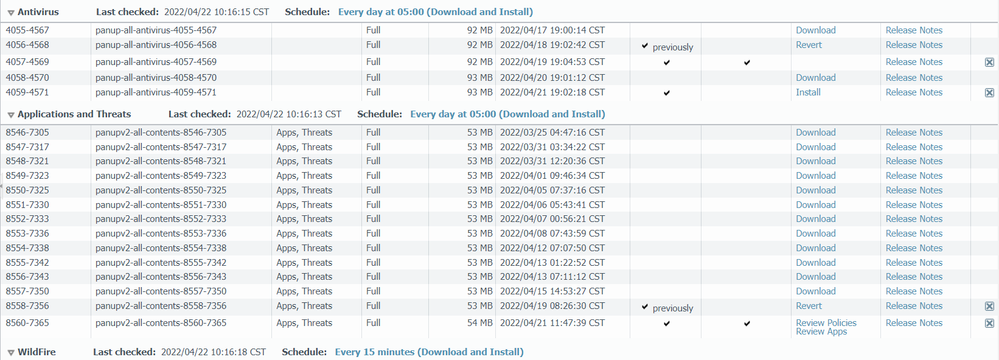Download content version 8551-7330

click(816, 205)
